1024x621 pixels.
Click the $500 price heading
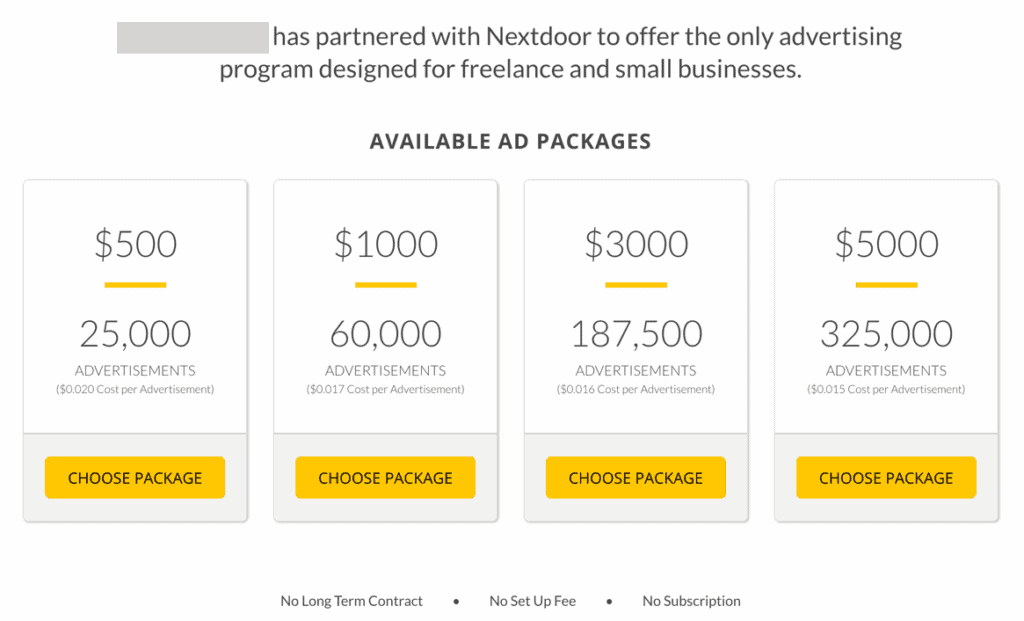point(135,244)
